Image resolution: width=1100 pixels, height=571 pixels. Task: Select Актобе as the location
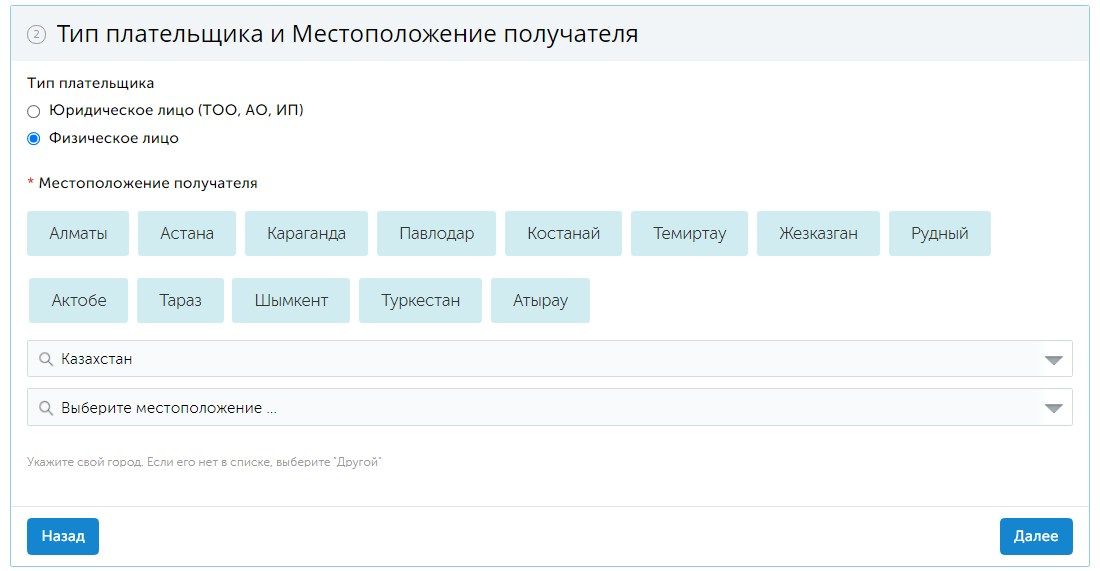point(78,300)
